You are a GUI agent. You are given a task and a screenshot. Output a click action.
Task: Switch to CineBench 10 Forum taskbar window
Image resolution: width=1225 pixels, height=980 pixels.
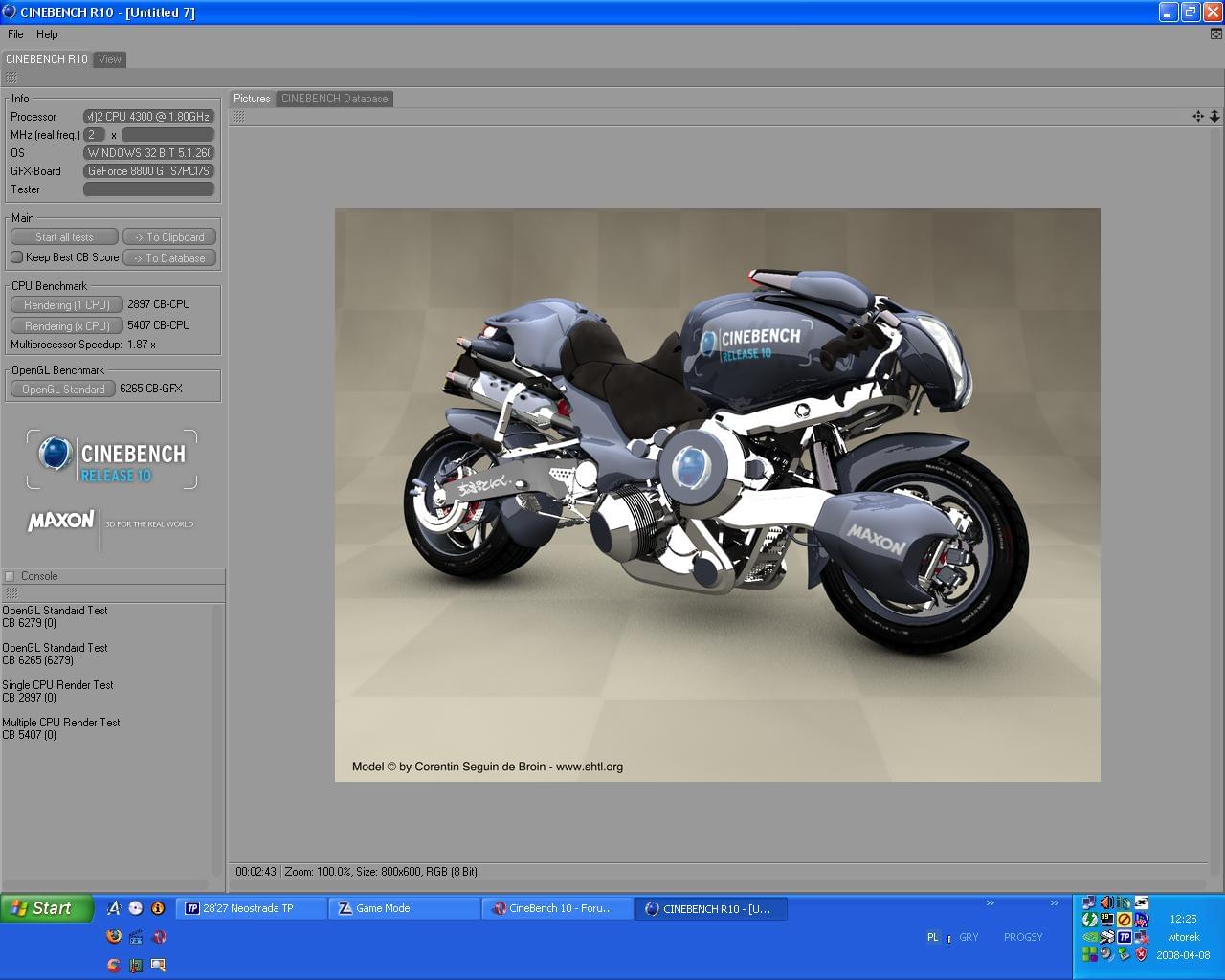coord(558,908)
